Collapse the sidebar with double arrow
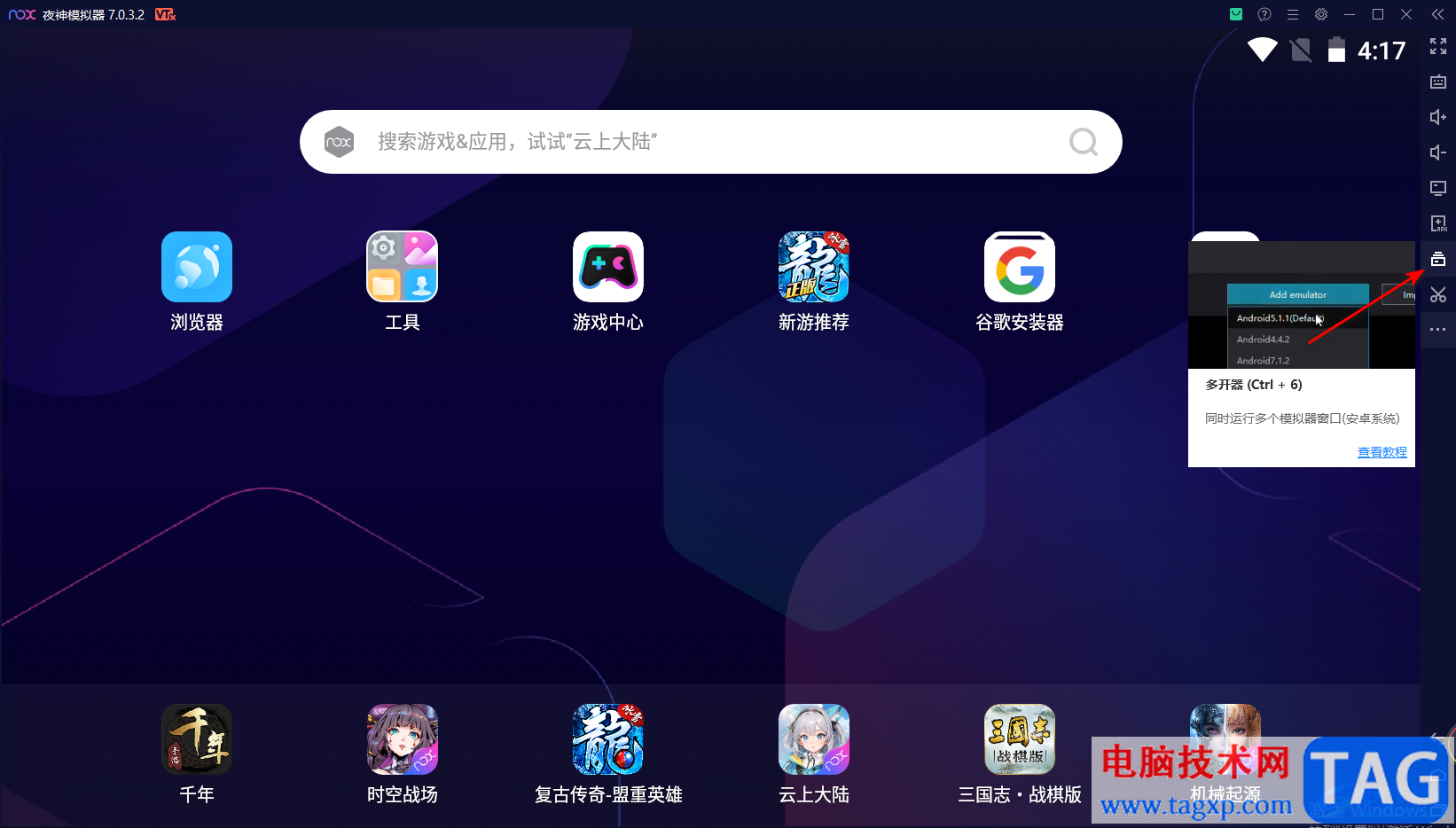Screen dimensions: 1456x828 pyautogui.click(x=1438, y=14)
